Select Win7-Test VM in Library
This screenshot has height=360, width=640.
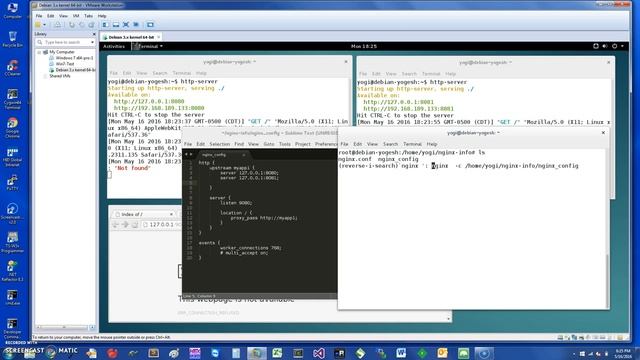click(62, 64)
